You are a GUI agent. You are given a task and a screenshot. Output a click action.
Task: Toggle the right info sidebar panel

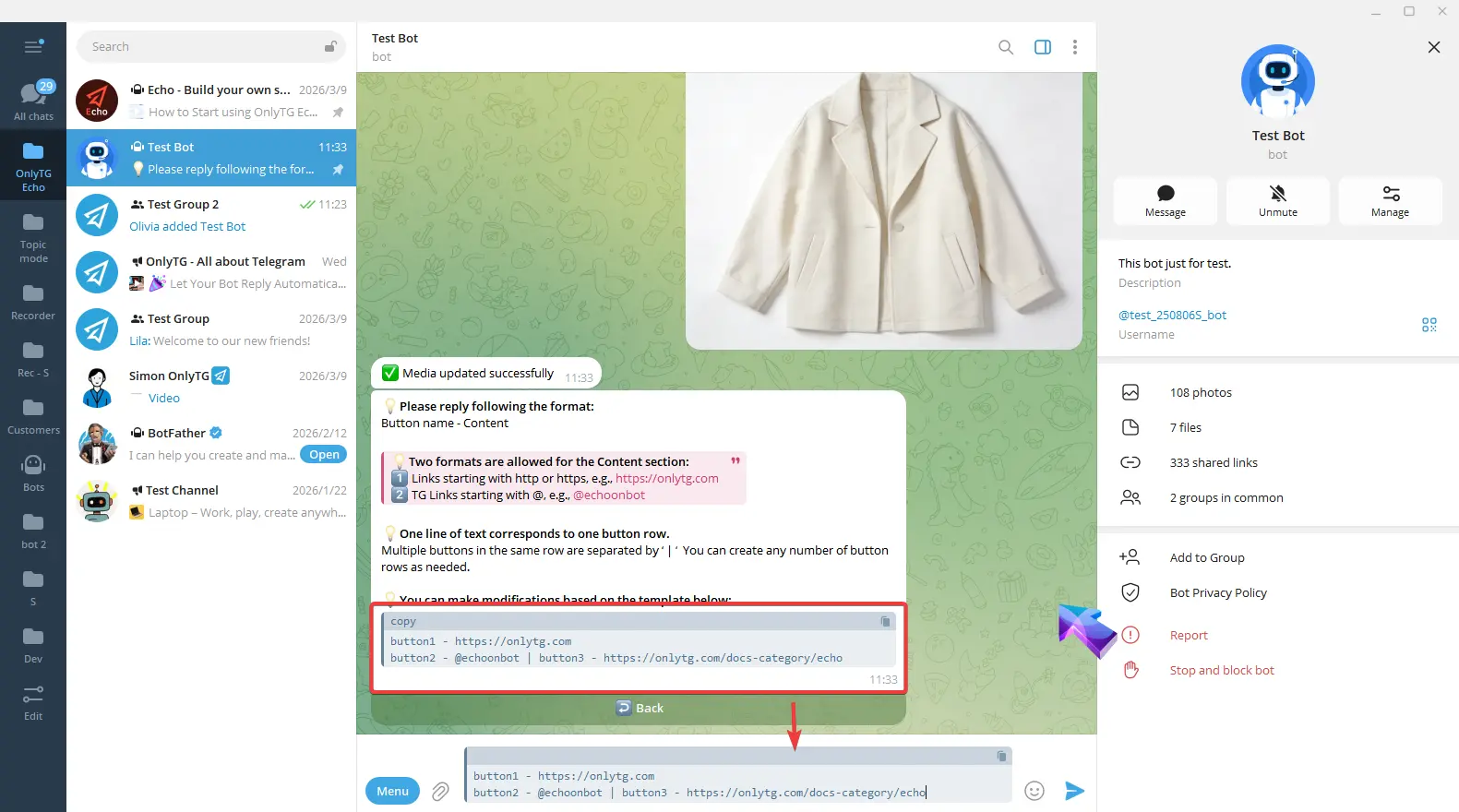1043,47
